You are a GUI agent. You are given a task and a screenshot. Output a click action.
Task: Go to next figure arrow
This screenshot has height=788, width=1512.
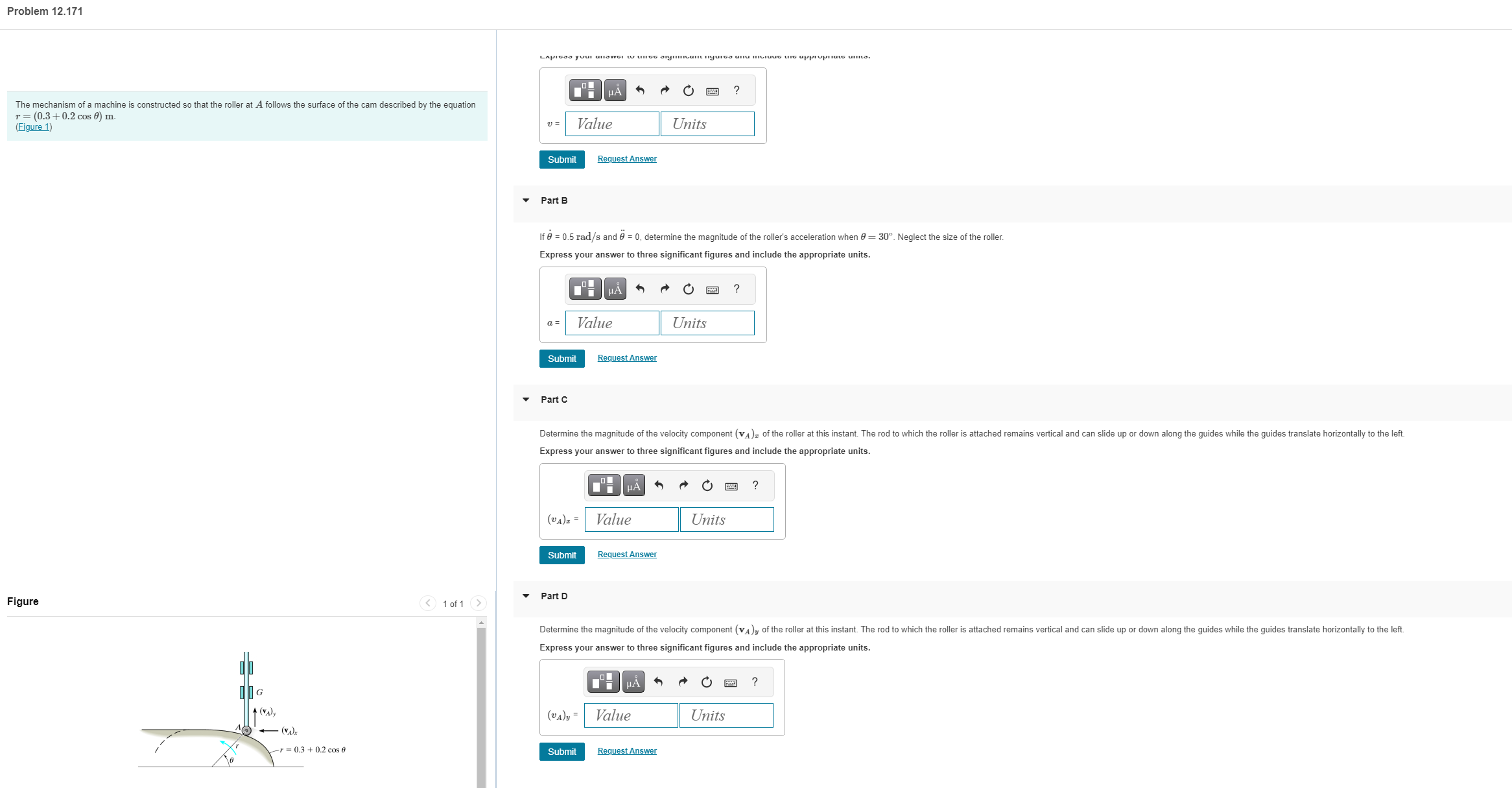tap(478, 603)
